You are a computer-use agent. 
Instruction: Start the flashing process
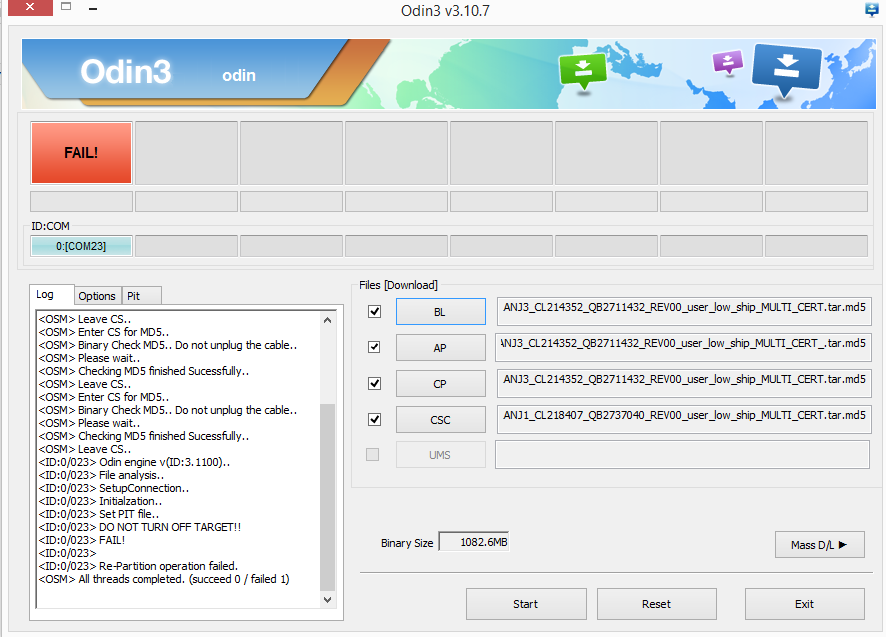click(526, 604)
